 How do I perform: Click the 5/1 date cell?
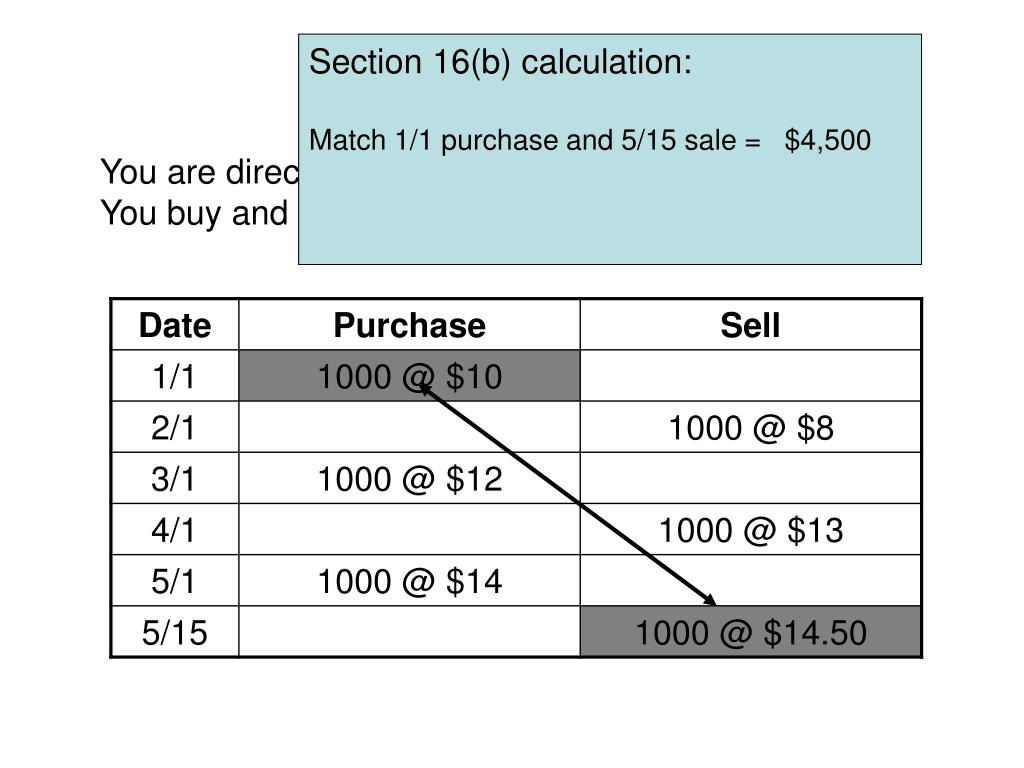tap(175, 581)
